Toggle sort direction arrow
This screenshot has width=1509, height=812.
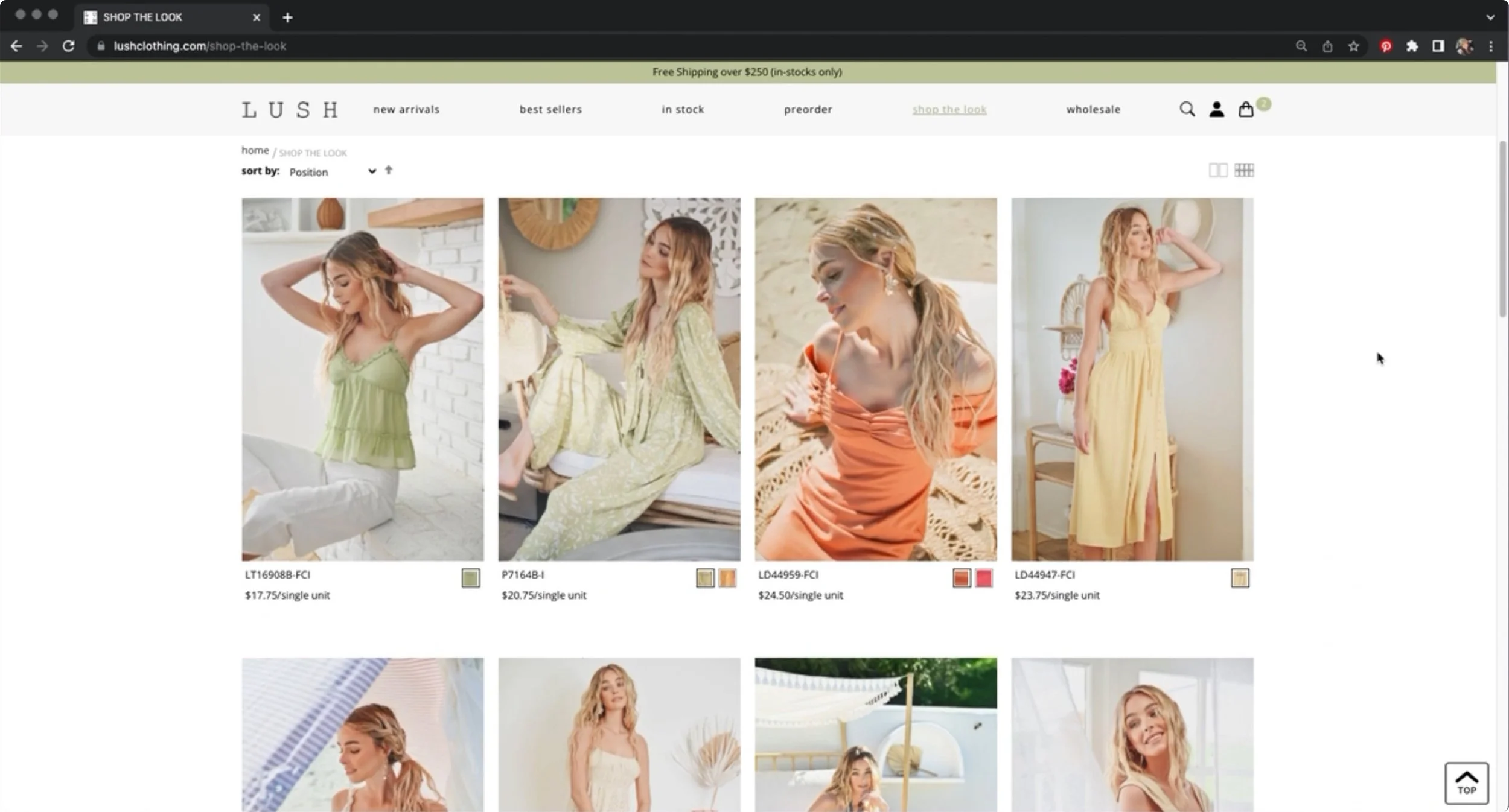click(389, 171)
